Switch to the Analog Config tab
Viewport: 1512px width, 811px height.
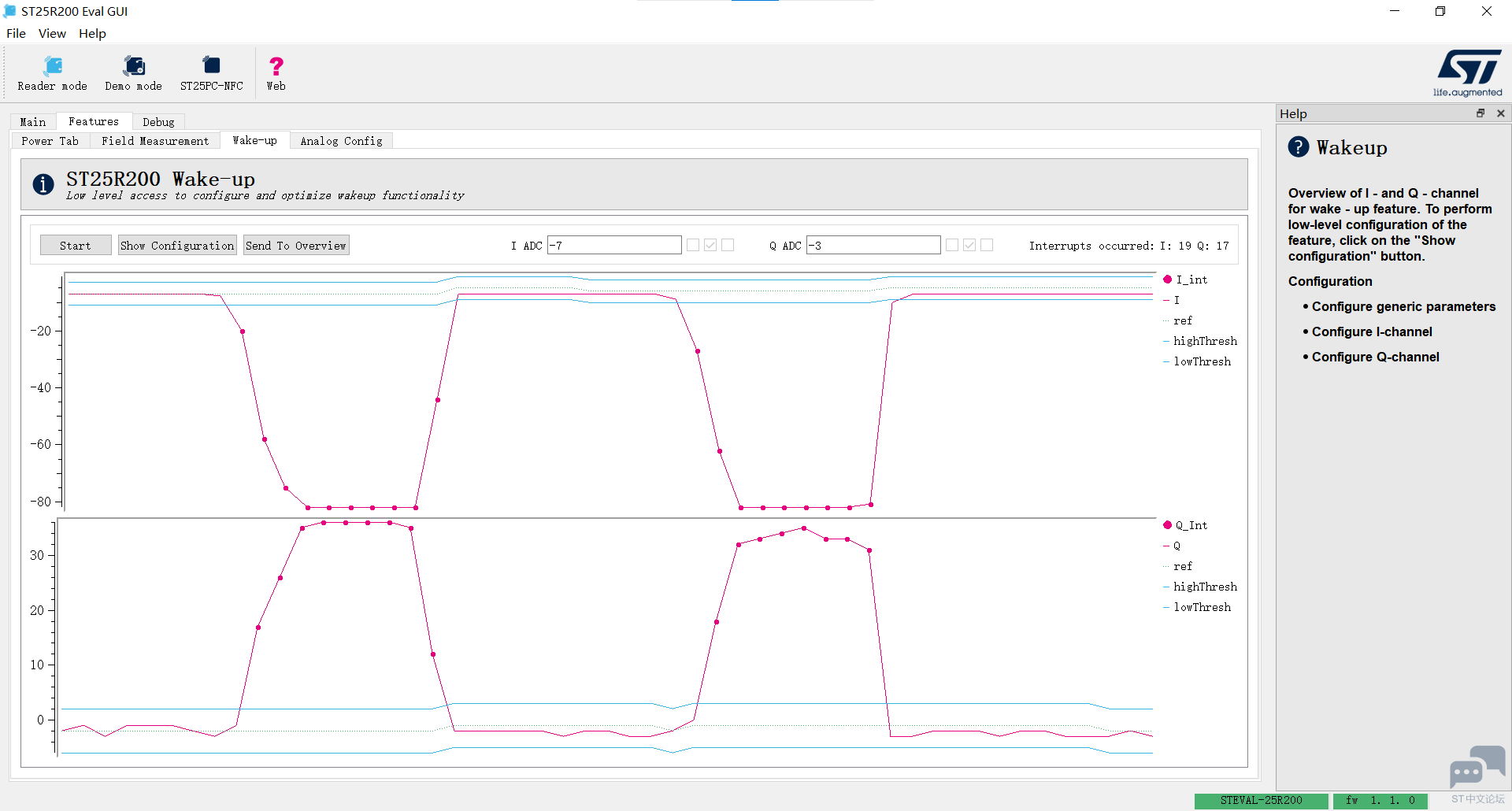(x=341, y=141)
